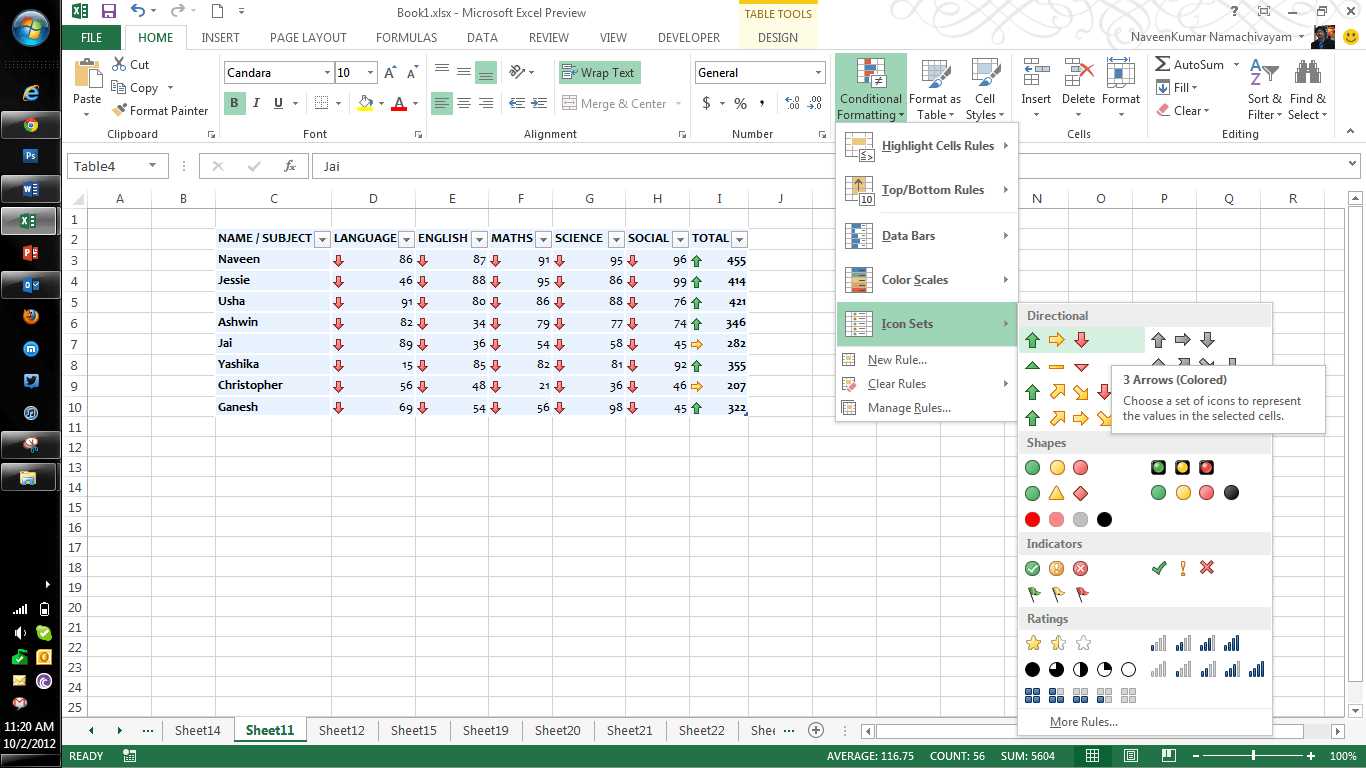This screenshot has width=1366, height=768.
Task: Open Top/Bottom Rules submenu
Action: tap(926, 190)
